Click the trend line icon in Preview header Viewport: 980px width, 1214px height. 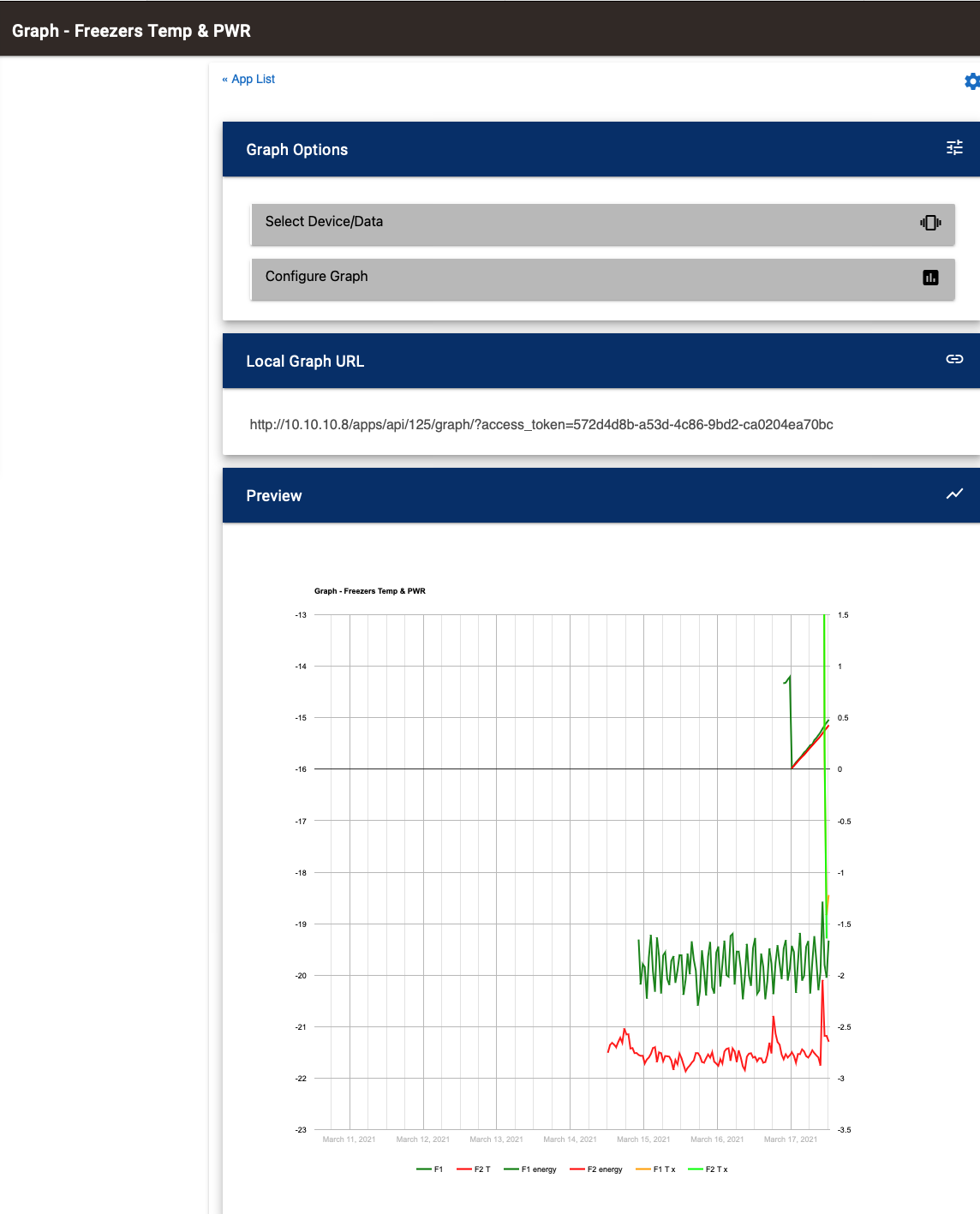point(954,494)
